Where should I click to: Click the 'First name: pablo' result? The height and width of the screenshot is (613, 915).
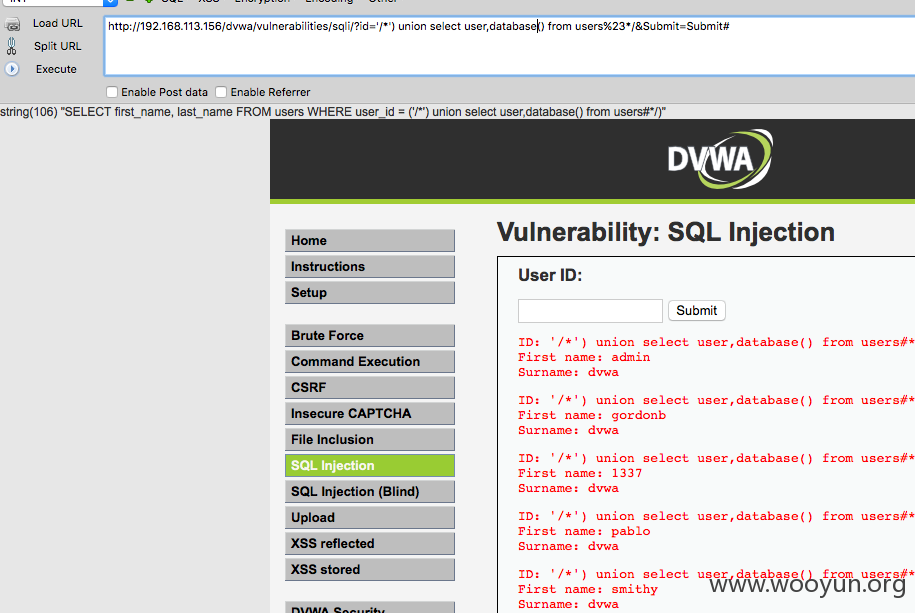(584, 531)
